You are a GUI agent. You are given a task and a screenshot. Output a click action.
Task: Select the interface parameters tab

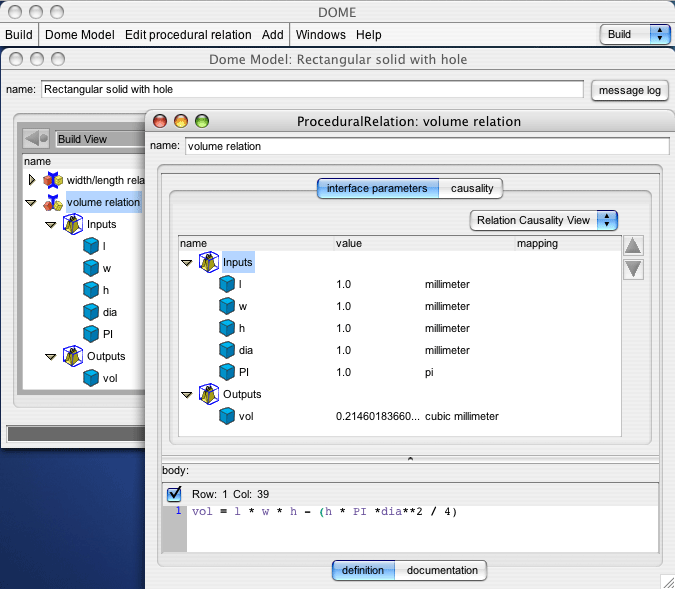[x=378, y=189]
